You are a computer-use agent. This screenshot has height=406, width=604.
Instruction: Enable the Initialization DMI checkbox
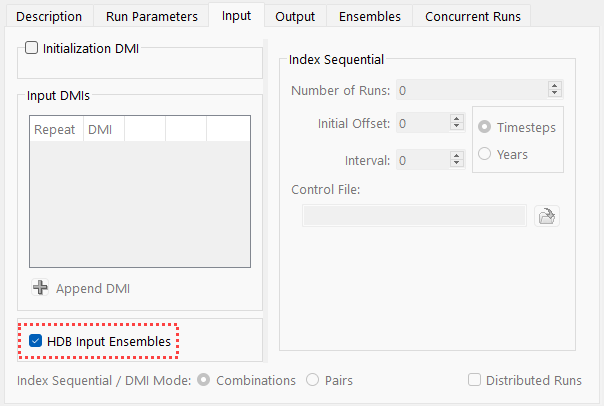pyautogui.click(x=32, y=48)
